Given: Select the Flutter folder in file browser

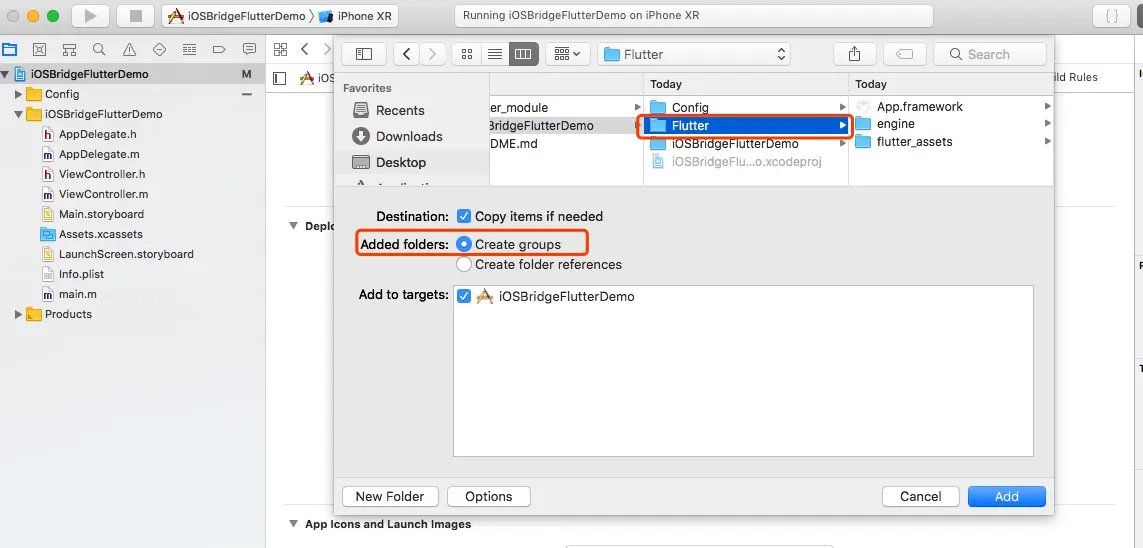Looking at the screenshot, I should click(748, 125).
